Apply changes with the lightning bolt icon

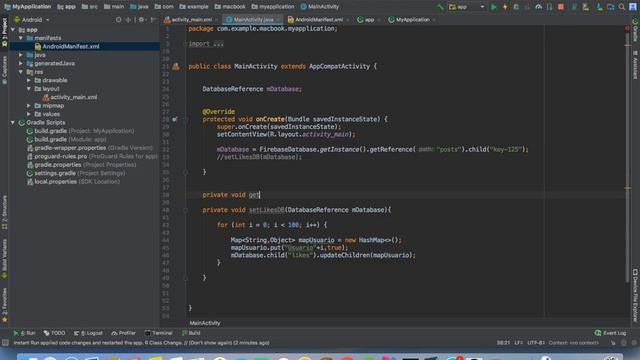pyautogui.click(x=505, y=7)
